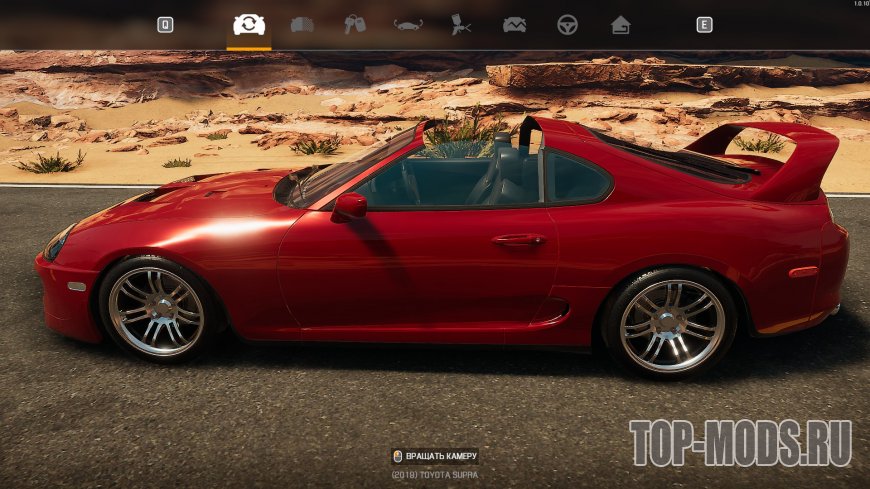Click the TOP-MODS.RU watermark

(740, 443)
